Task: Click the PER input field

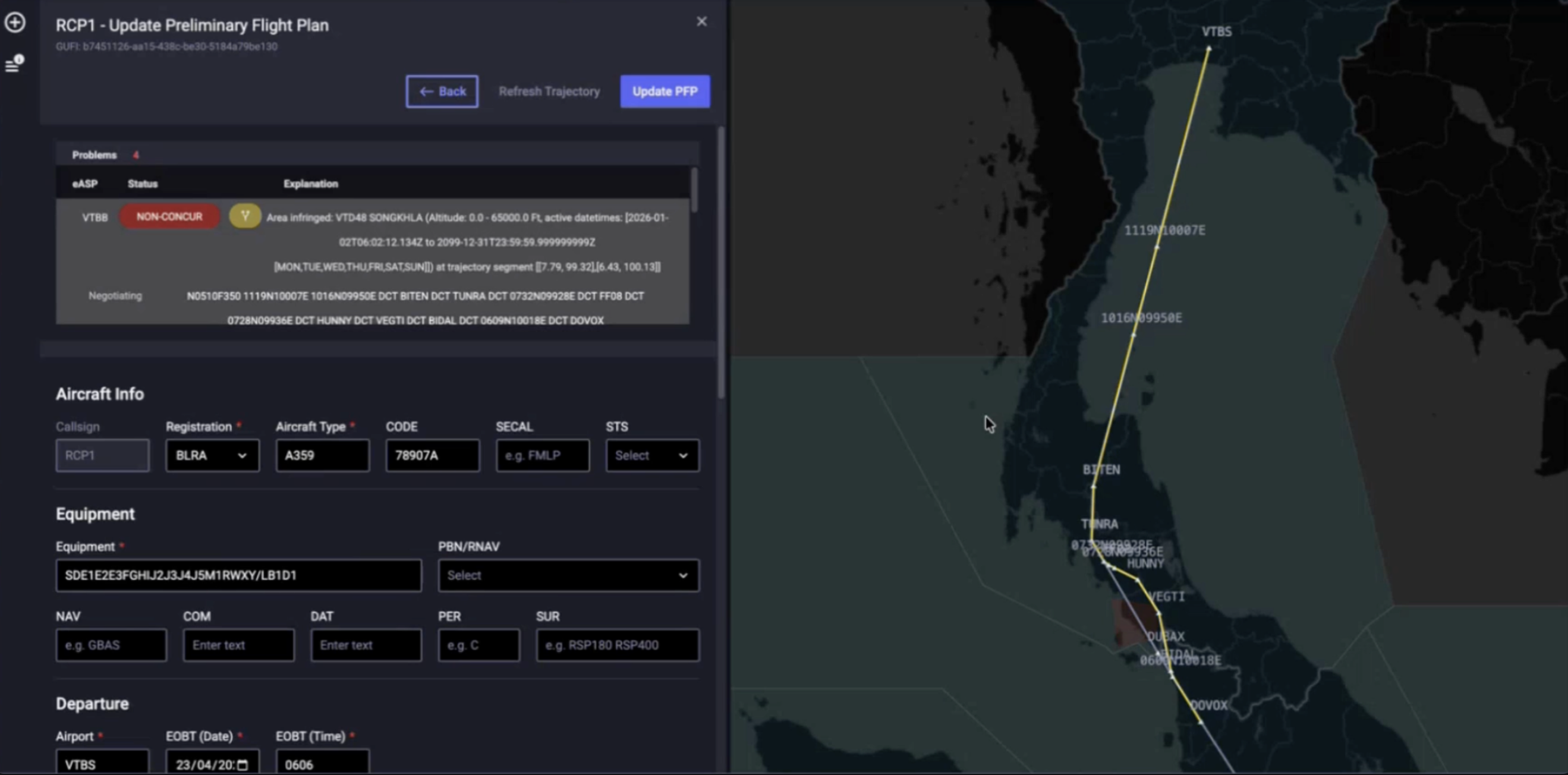Action: pos(478,645)
